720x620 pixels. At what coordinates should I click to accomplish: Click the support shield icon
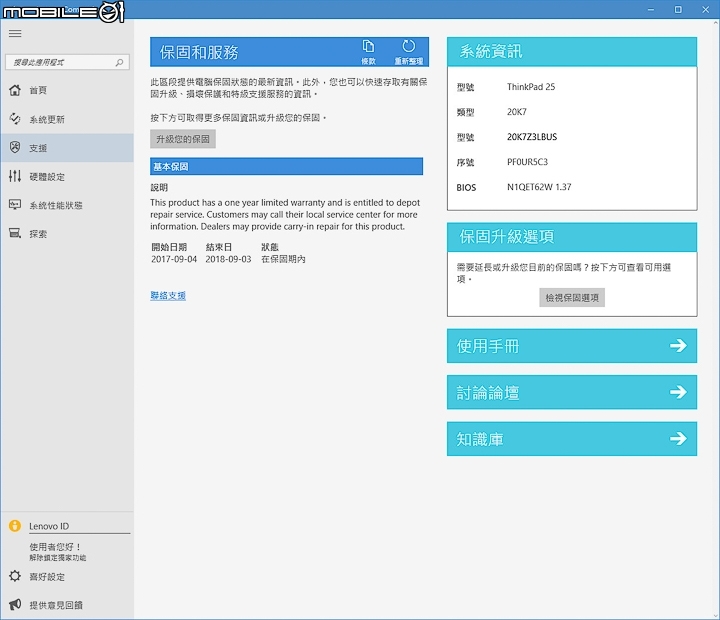click(15, 147)
